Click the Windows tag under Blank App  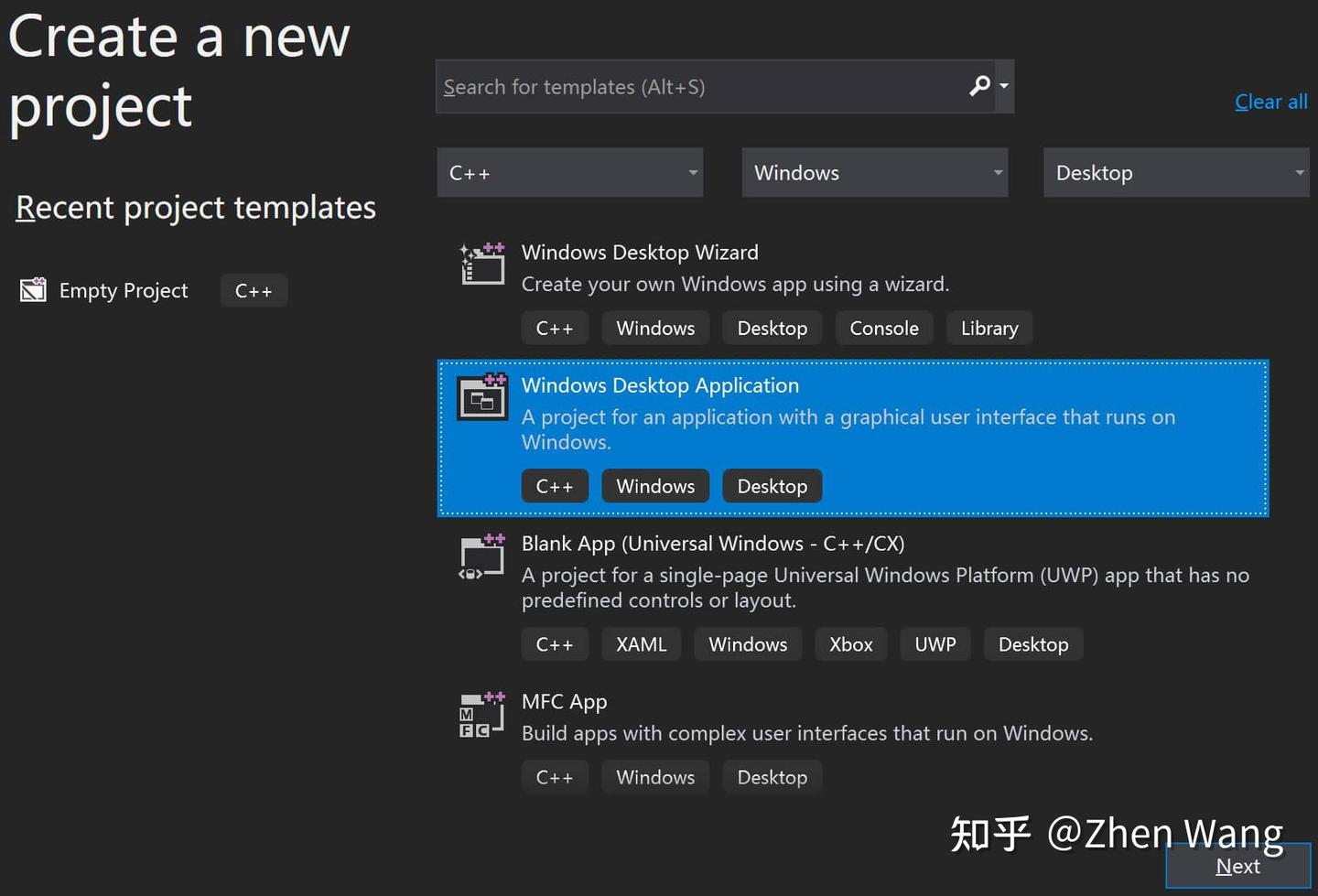coord(748,644)
